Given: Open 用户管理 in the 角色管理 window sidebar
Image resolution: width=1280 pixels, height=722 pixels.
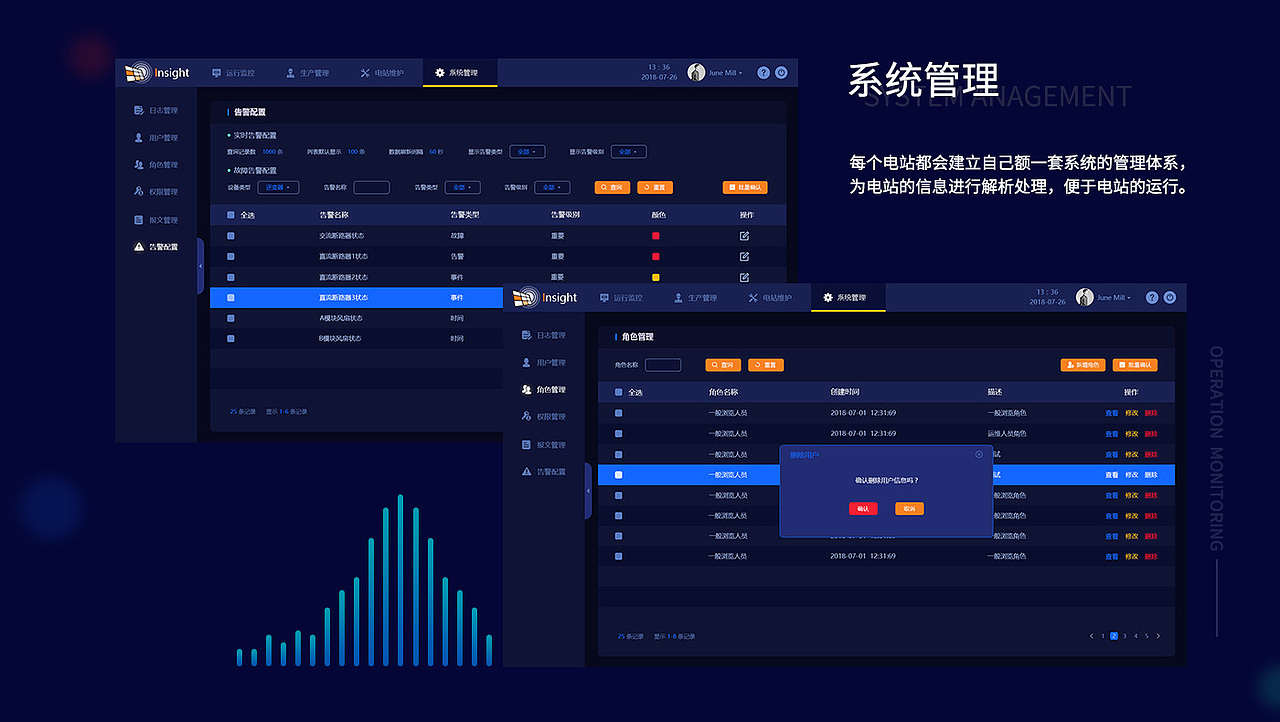Looking at the screenshot, I should pos(544,363).
